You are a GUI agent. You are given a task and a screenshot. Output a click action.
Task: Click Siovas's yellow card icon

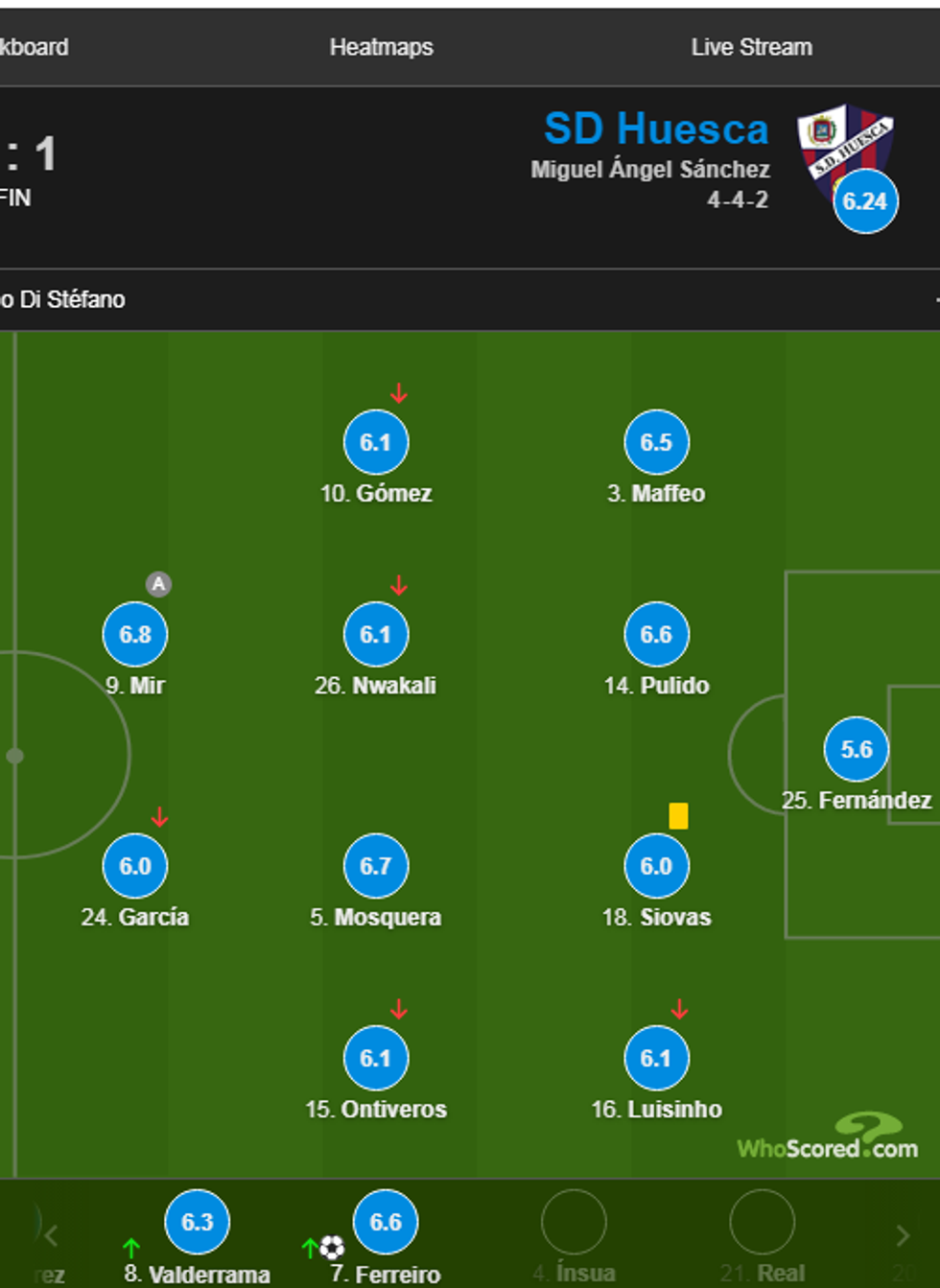[678, 816]
